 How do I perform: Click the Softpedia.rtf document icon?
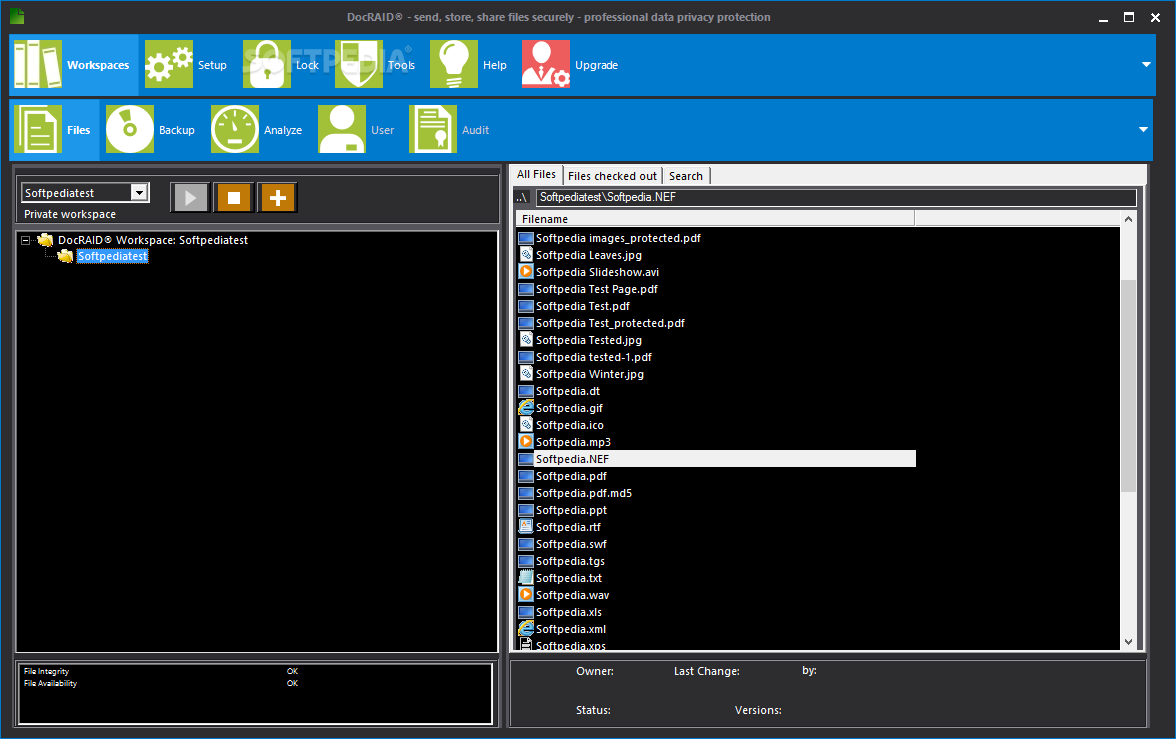coord(526,527)
